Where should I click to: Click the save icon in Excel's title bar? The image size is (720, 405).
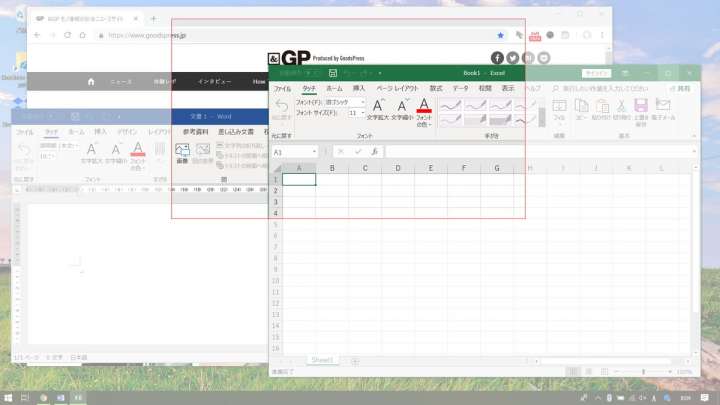pos(333,73)
